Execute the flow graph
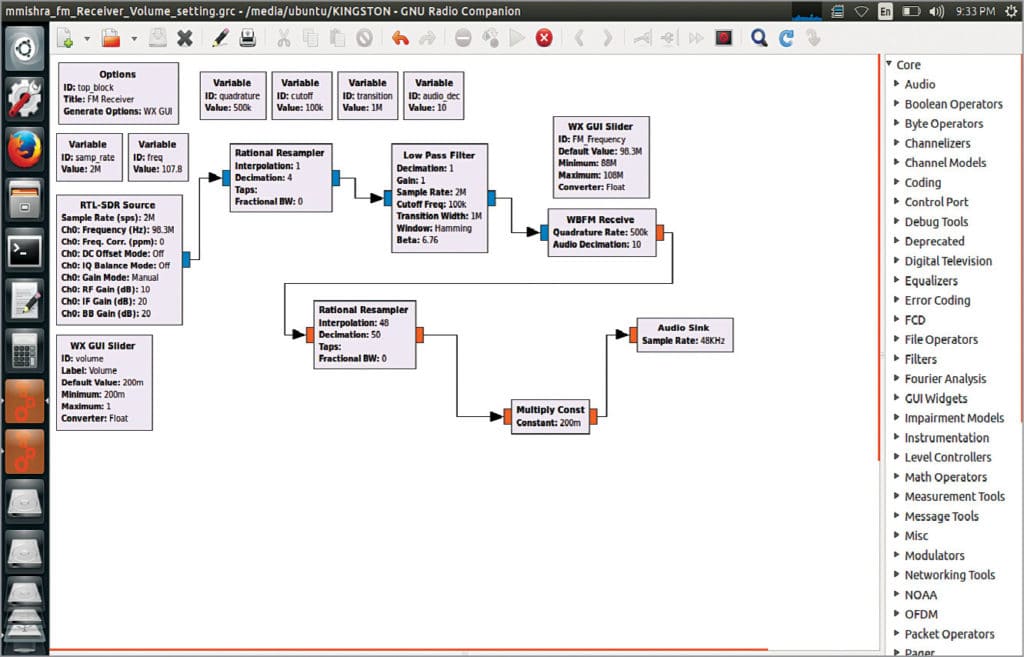The width and height of the screenshot is (1024, 657). coord(518,37)
